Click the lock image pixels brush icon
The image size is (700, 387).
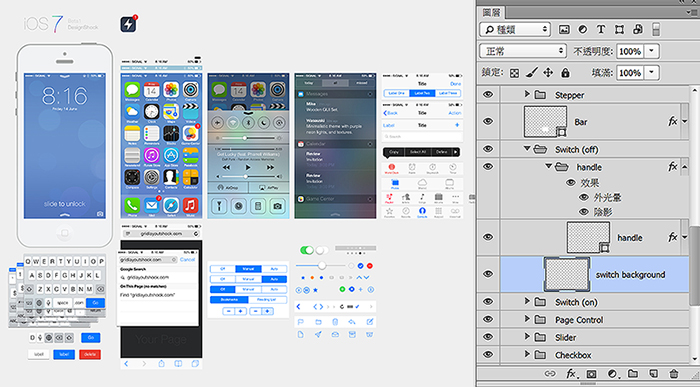[x=531, y=72]
